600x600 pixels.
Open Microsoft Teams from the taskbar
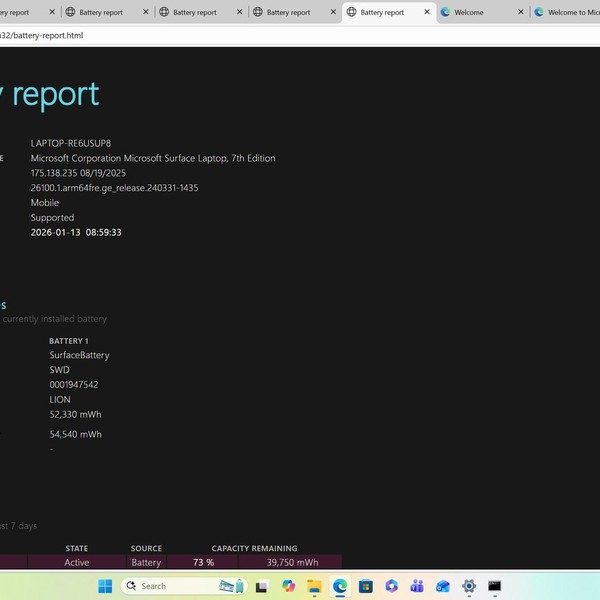tap(417, 586)
